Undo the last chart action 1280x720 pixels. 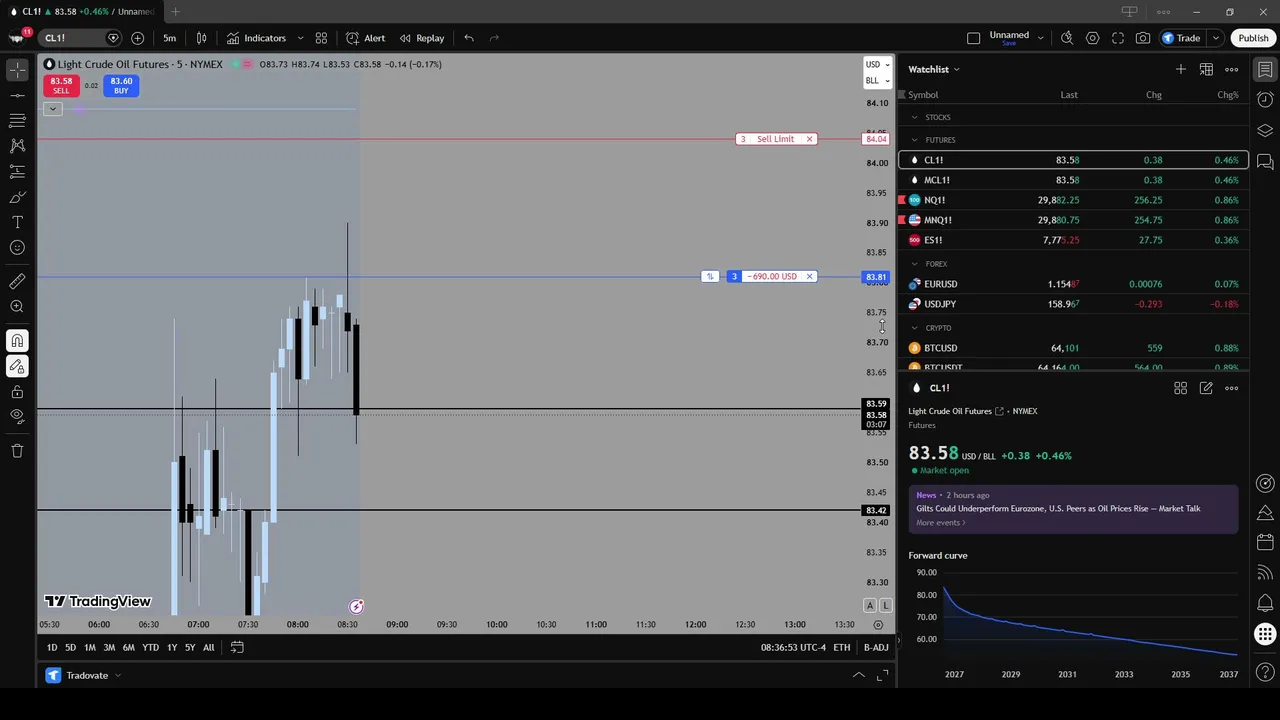pyautogui.click(x=469, y=38)
